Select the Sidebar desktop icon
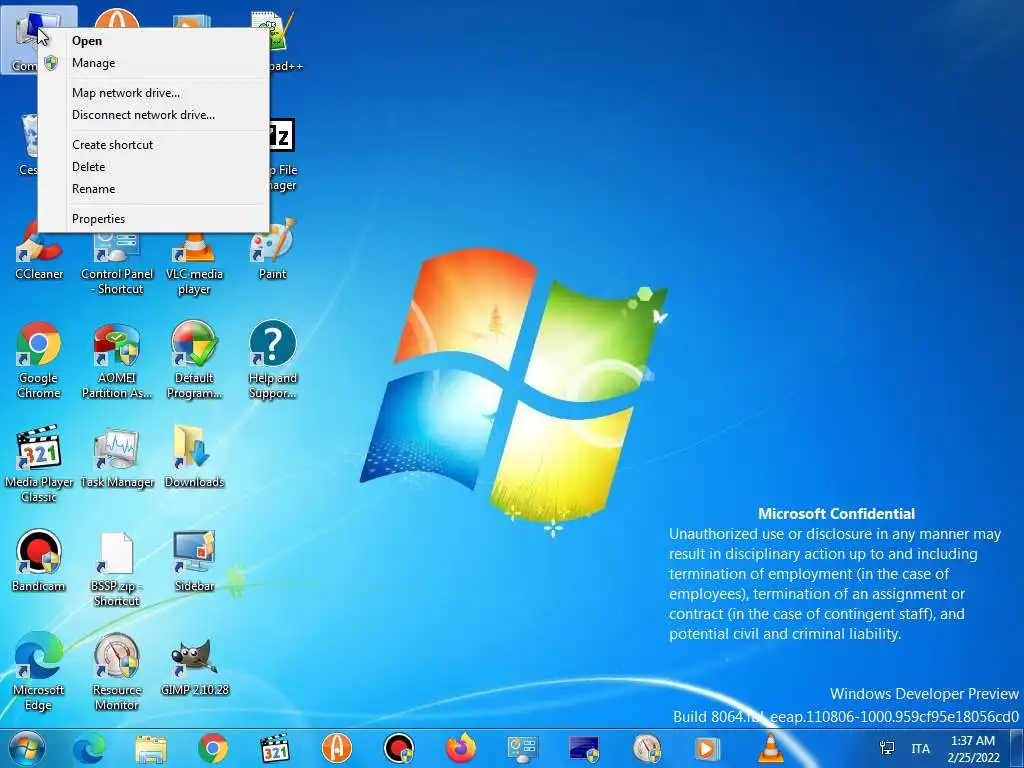The height and width of the screenshot is (768, 1024). [194, 562]
